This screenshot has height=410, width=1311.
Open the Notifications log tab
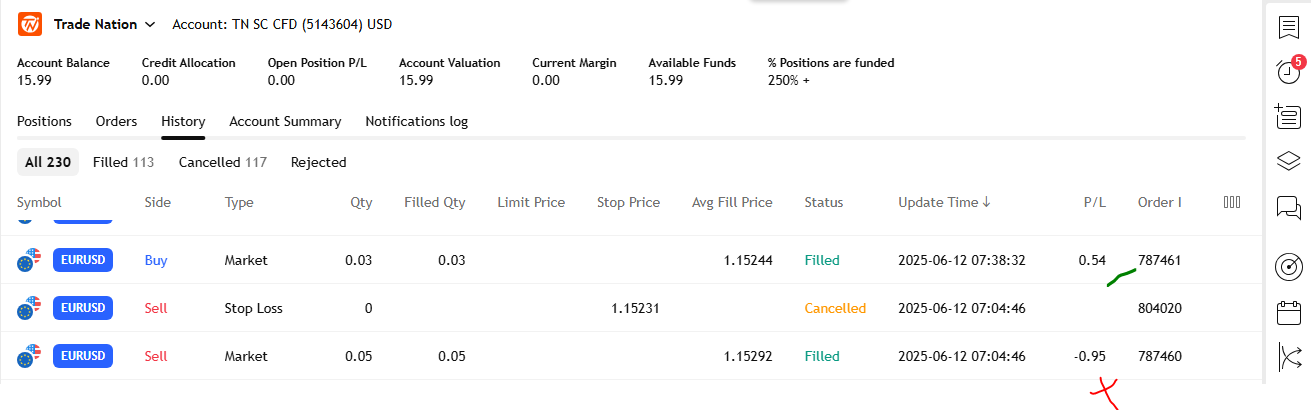416,121
